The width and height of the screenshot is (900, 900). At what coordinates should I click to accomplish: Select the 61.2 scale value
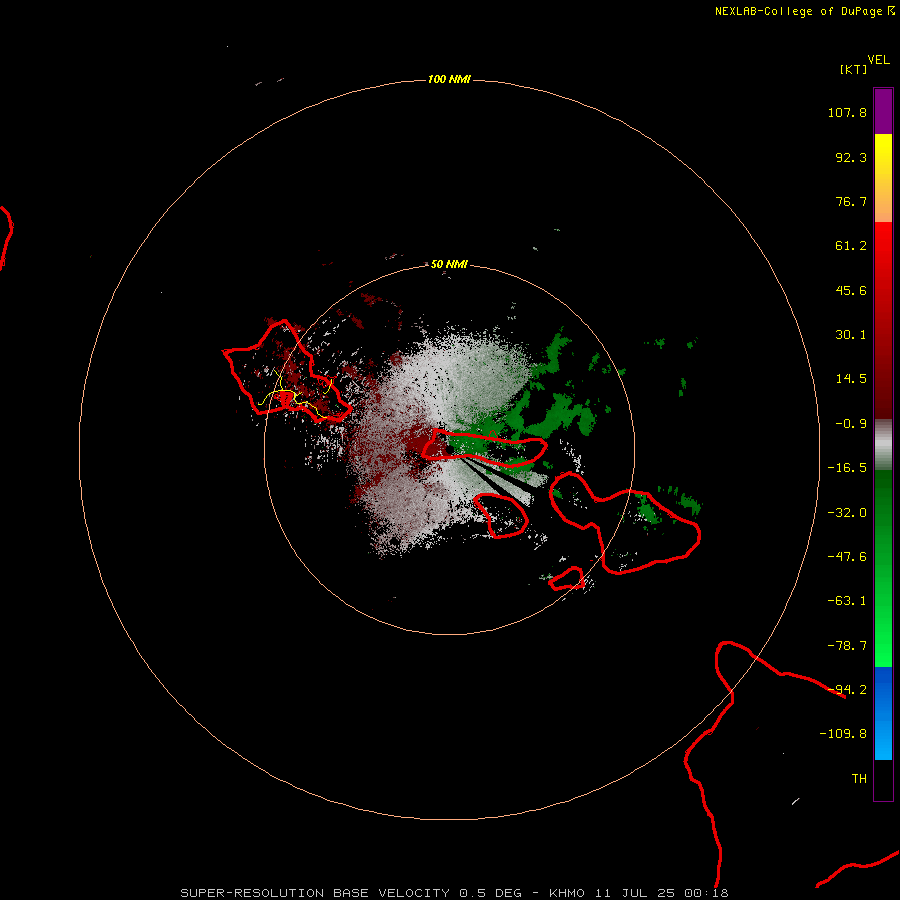(x=851, y=246)
